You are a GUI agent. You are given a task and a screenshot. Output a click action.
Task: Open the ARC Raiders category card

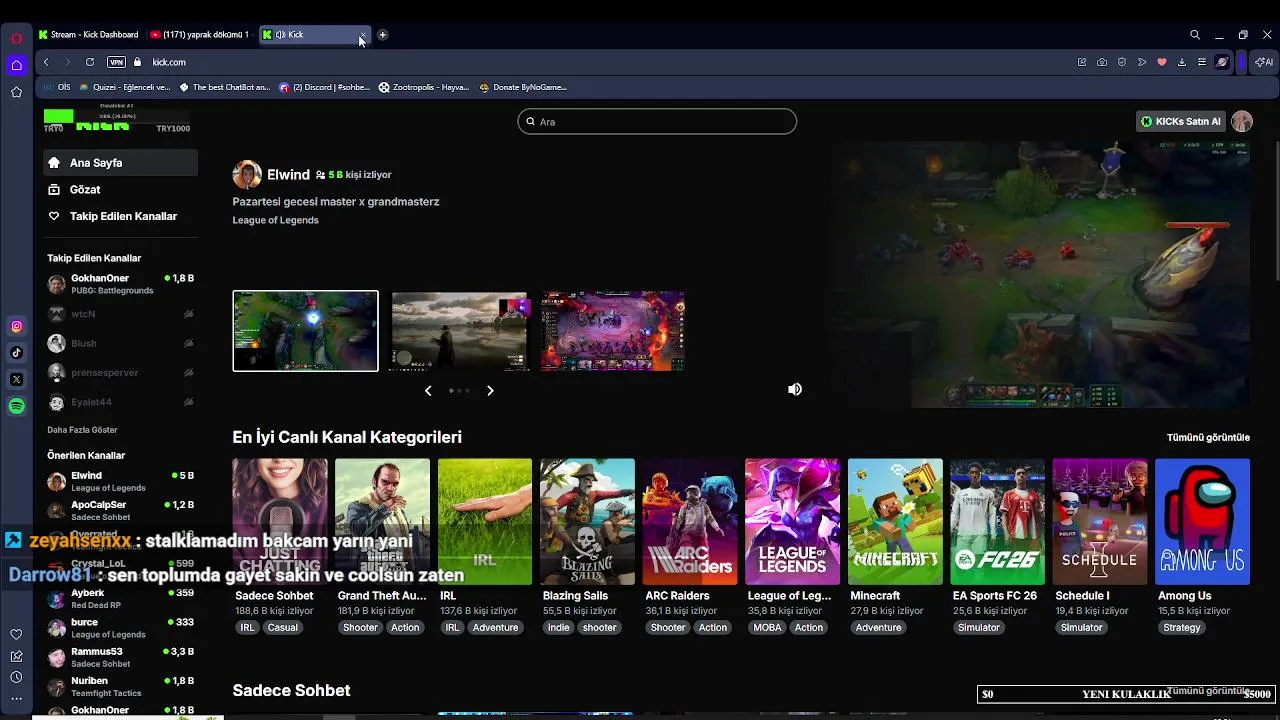point(690,521)
